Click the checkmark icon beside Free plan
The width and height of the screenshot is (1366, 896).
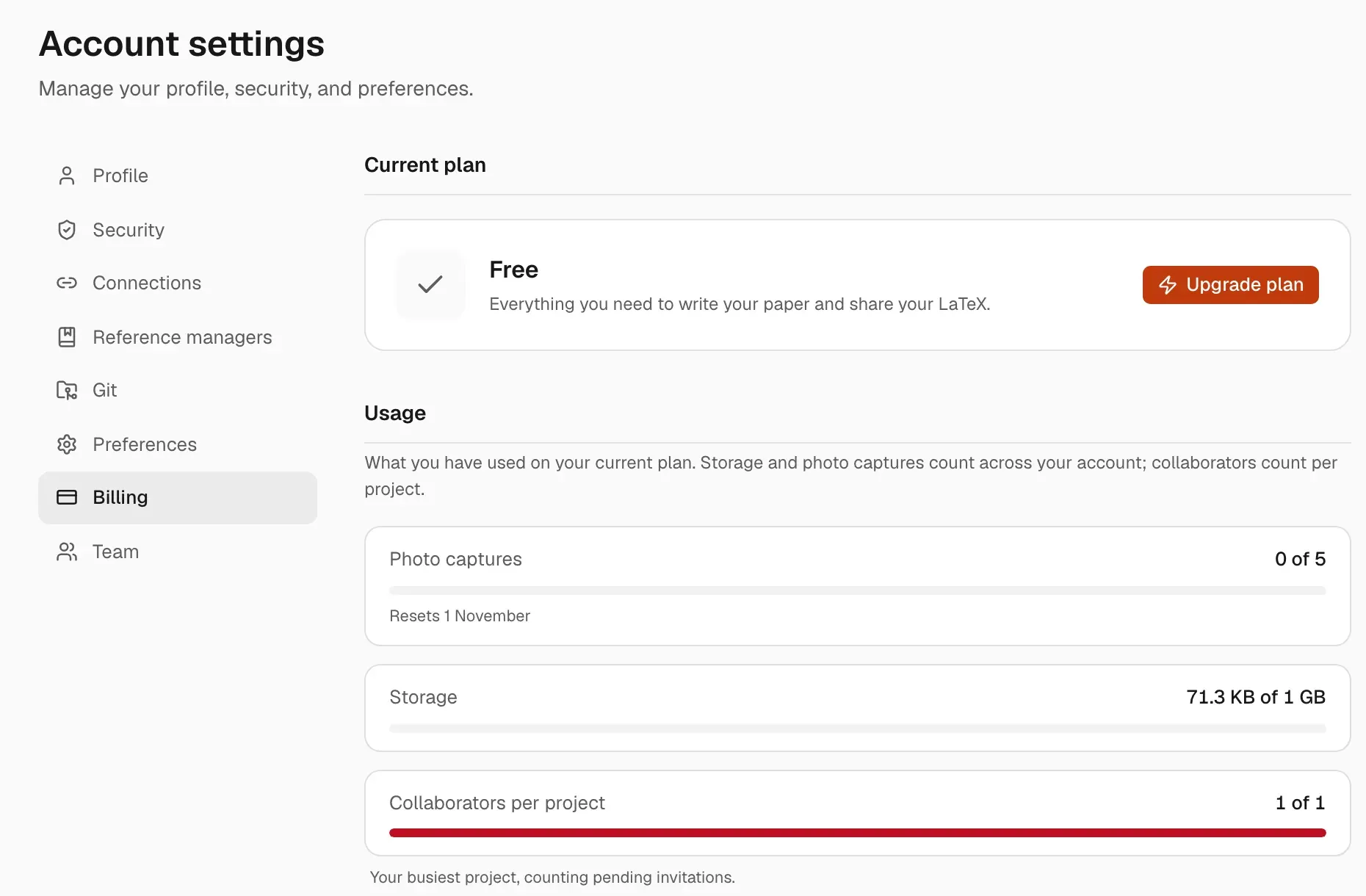pos(430,284)
